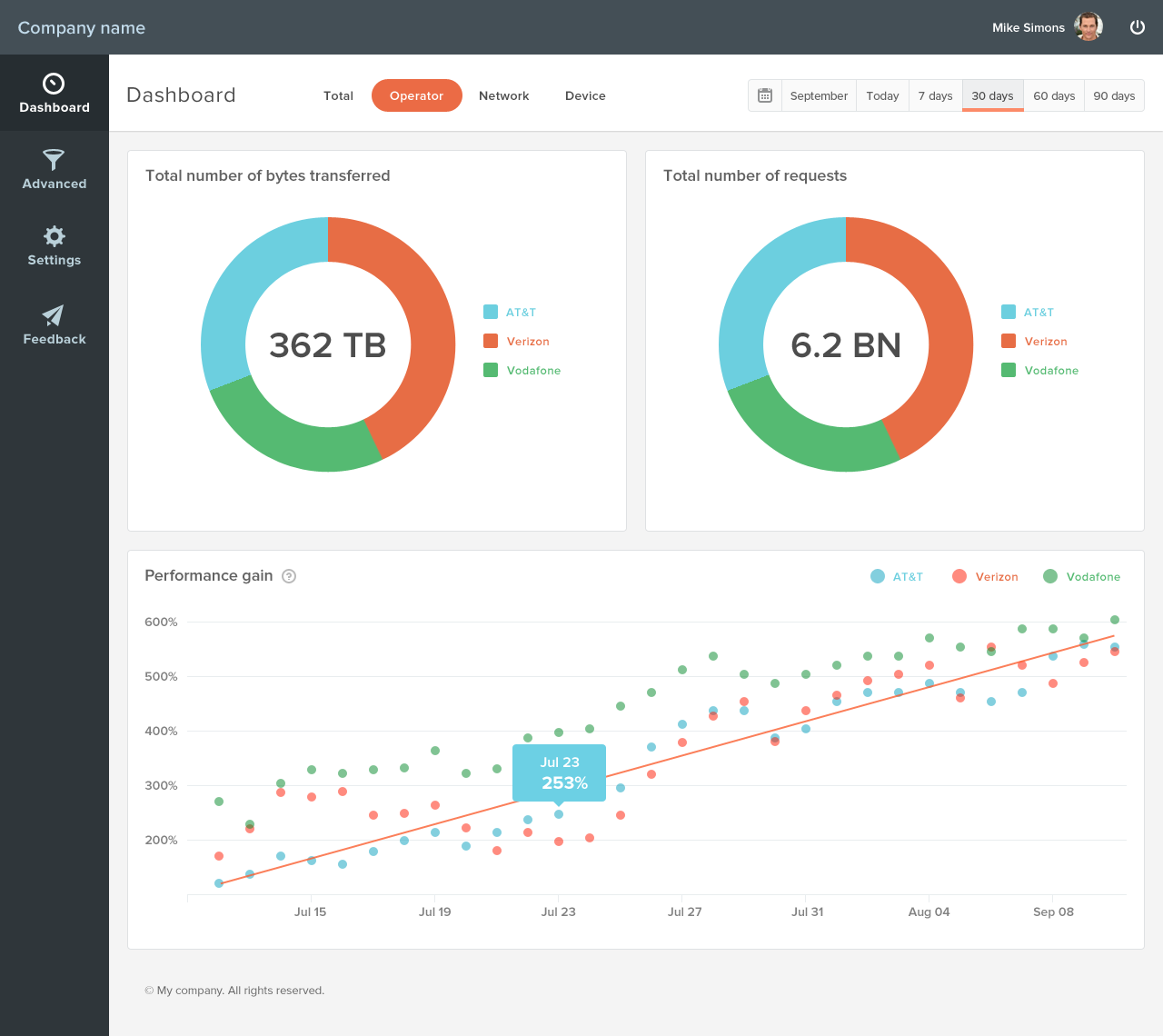This screenshot has width=1163, height=1036.
Task: Click the 600% y-axis label
Action: (161, 622)
